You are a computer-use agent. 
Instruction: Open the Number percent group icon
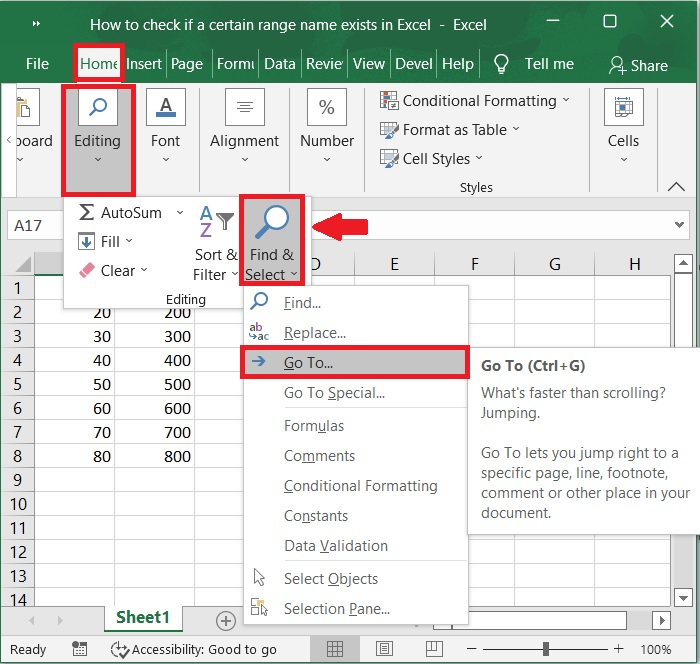(x=327, y=107)
